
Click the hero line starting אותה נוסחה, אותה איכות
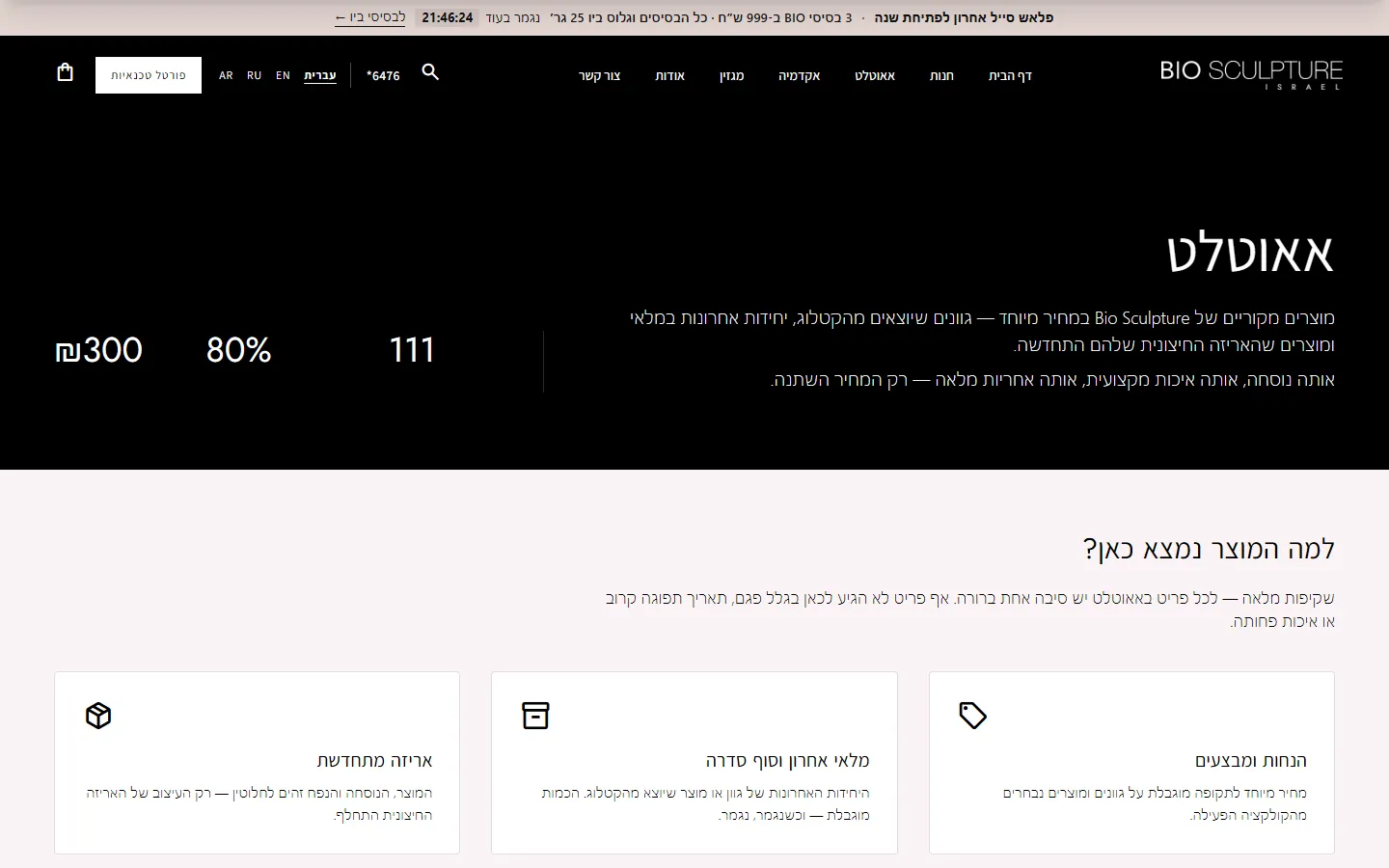[1053, 380]
